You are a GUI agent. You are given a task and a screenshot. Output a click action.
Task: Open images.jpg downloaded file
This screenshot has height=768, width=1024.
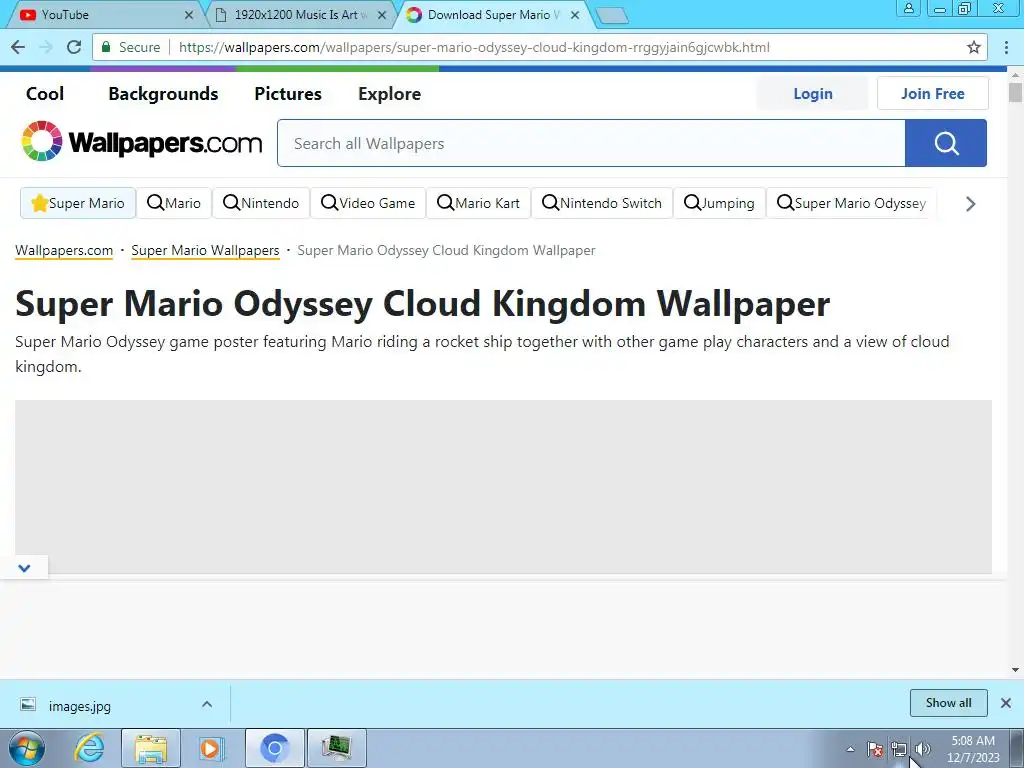[80, 706]
